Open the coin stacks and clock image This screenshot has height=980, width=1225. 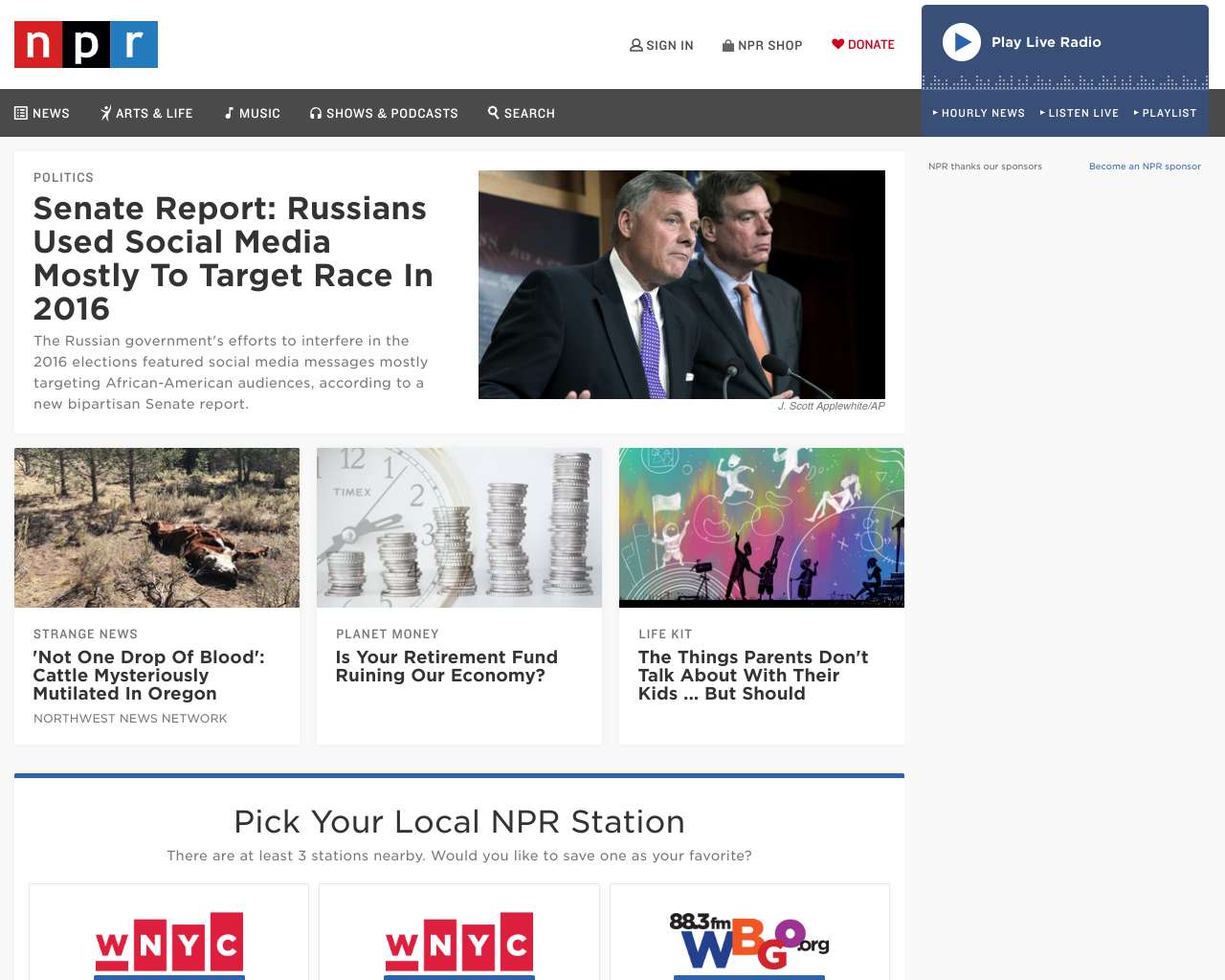point(459,527)
